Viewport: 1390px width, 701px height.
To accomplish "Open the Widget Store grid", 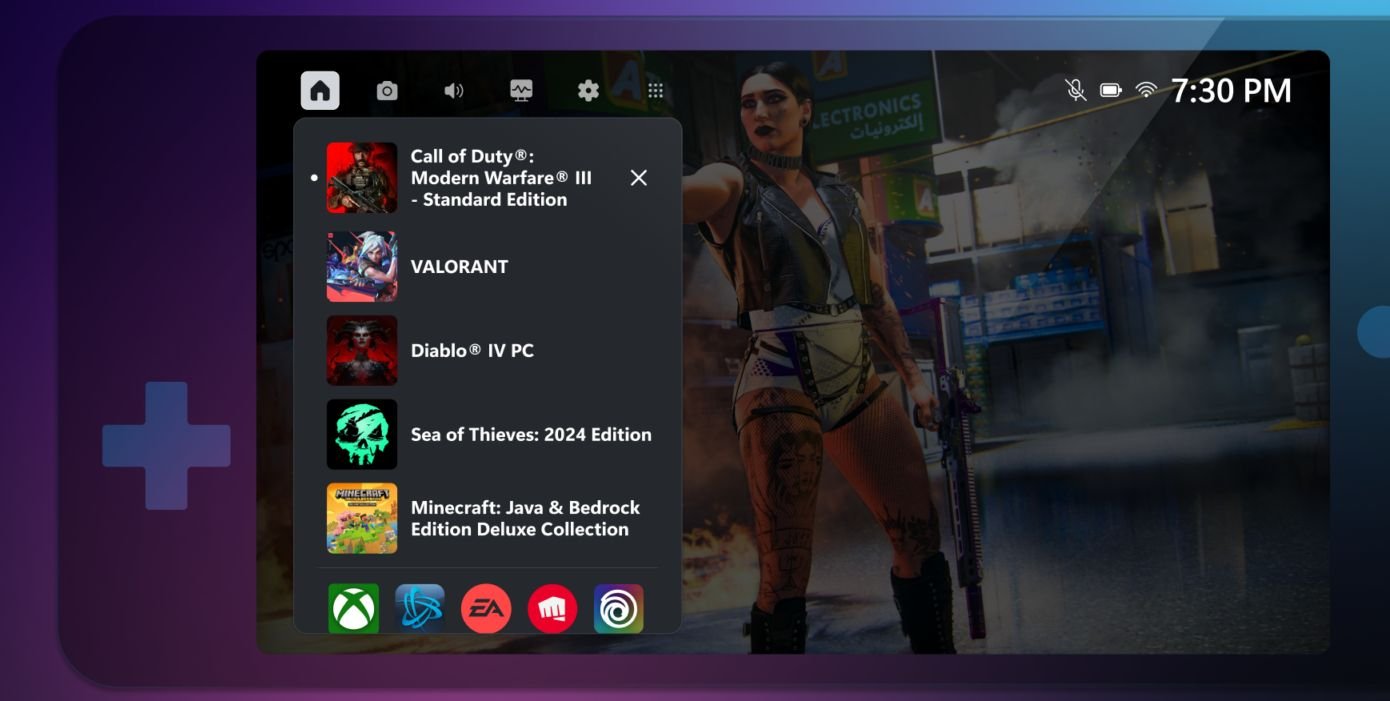I will 656,90.
